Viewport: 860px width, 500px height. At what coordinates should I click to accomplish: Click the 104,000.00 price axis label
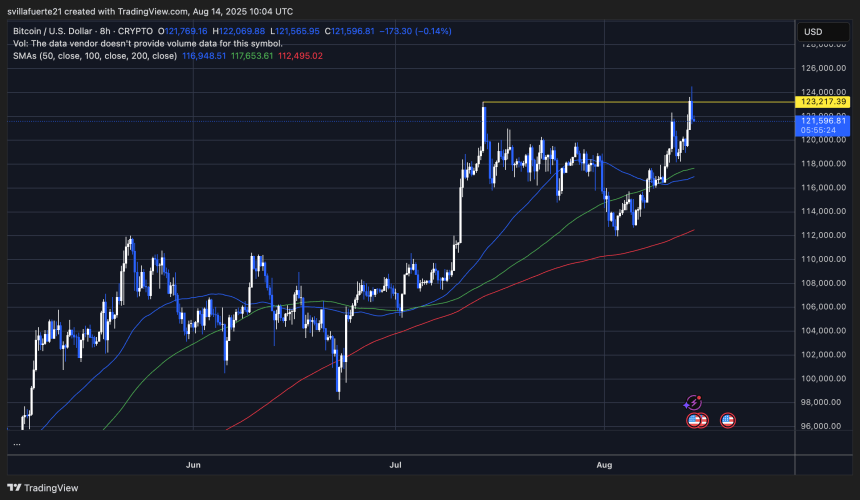pos(823,331)
